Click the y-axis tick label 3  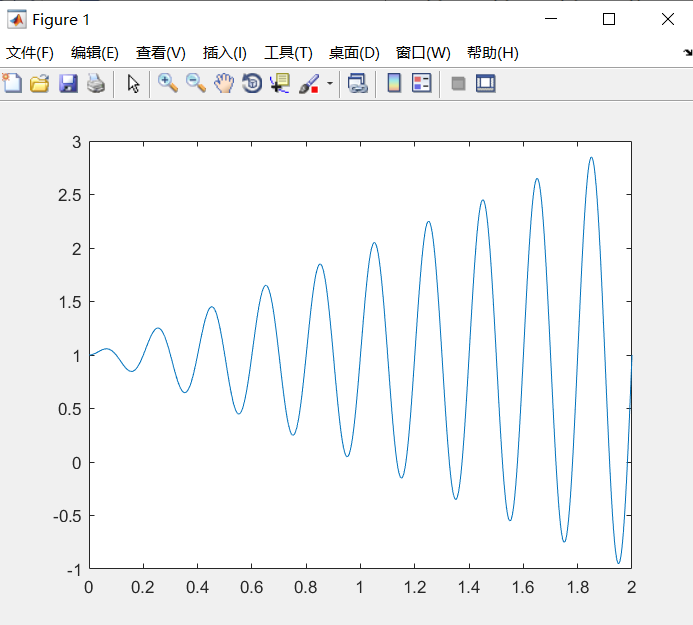[77, 142]
